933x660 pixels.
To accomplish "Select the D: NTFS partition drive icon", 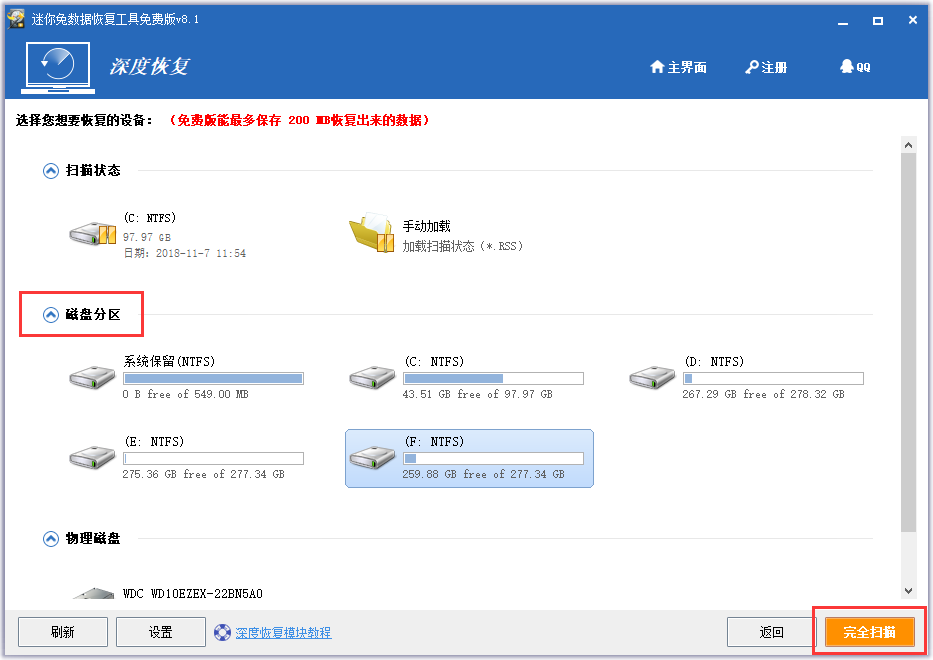I will coord(652,377).
